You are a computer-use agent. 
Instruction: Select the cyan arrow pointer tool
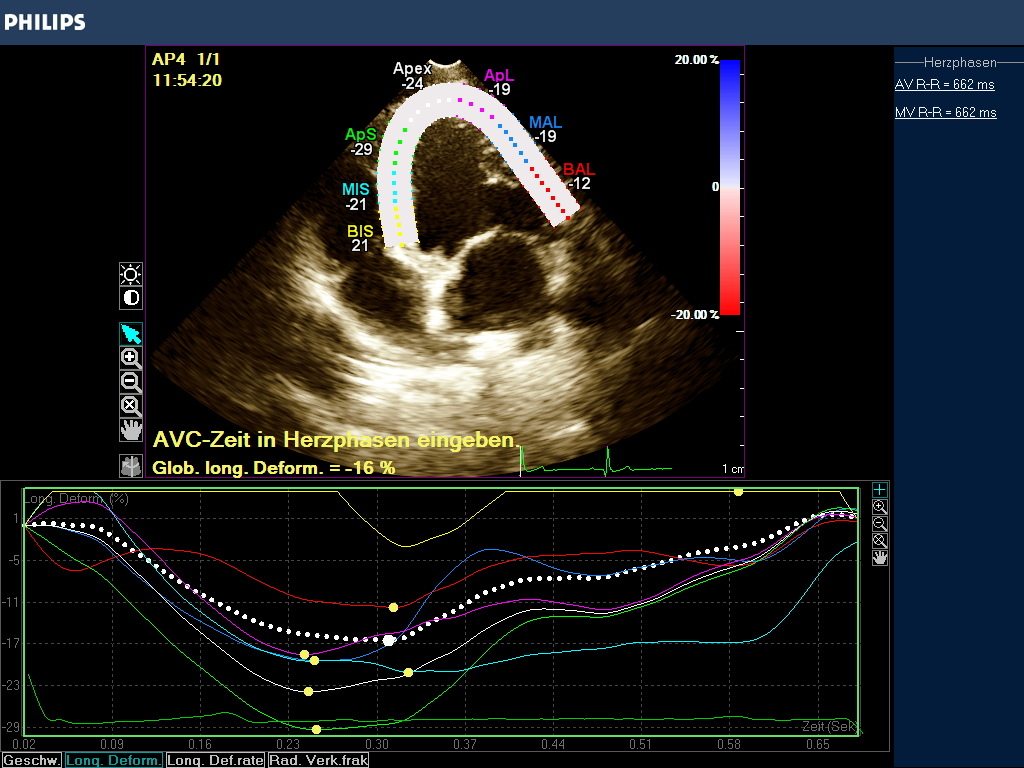click(131, 334)
